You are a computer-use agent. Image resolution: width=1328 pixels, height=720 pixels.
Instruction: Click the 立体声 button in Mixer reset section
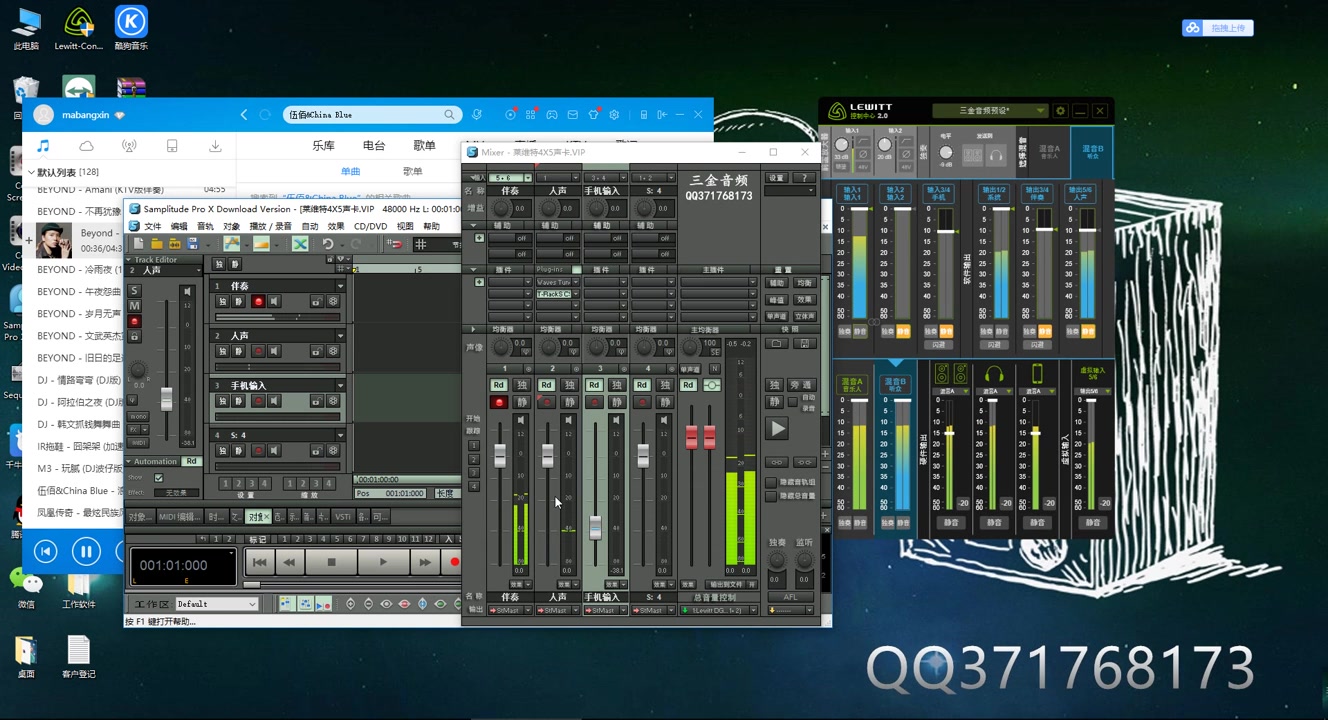click(804, 316)
